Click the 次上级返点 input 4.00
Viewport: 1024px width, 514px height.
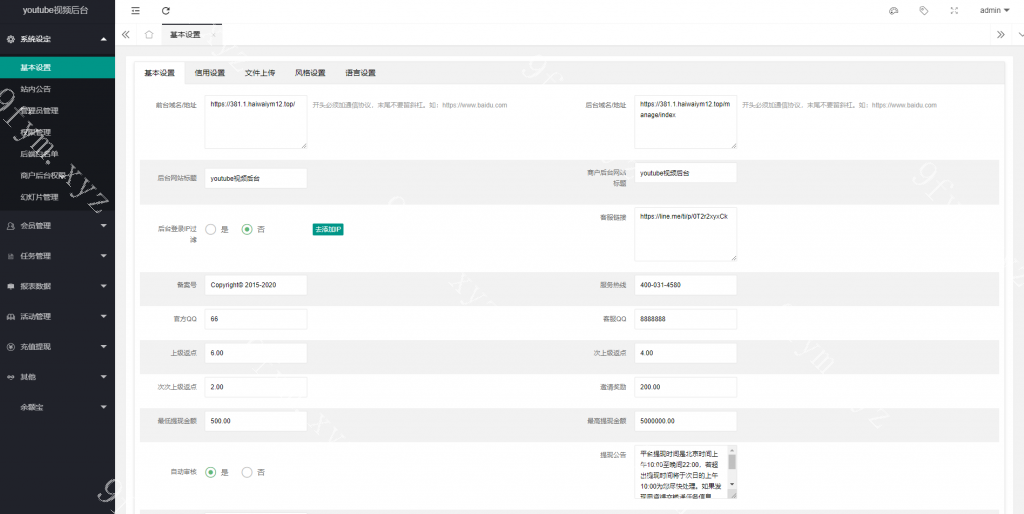(x=686, y=353)
